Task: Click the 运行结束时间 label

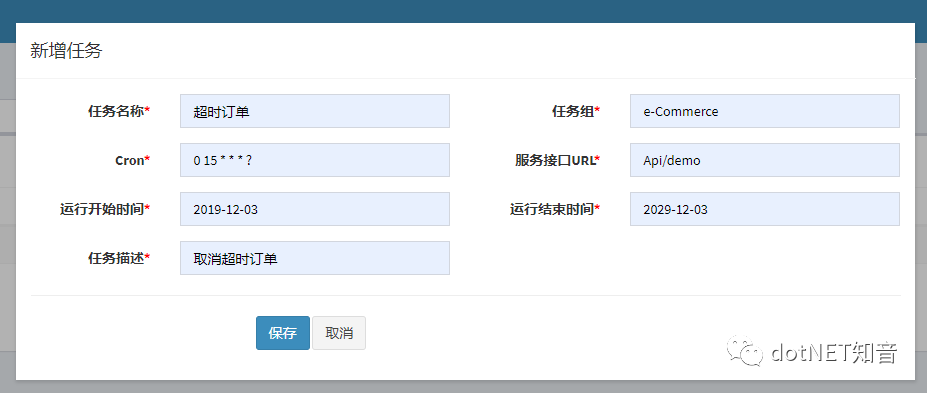Action: pyautogui.click(x=555, y=209)
